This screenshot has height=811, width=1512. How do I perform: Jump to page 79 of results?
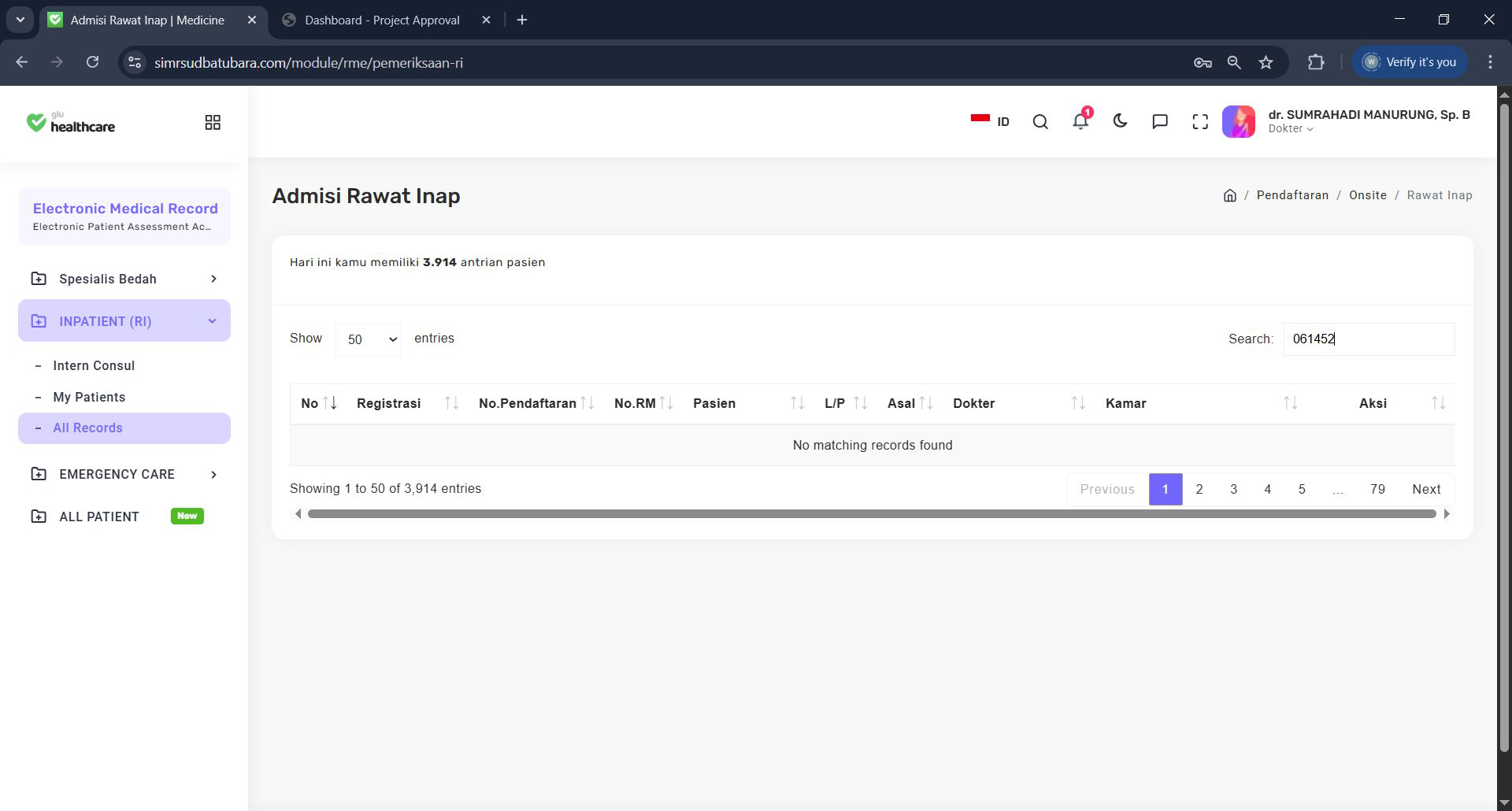tap(1377, 489)
